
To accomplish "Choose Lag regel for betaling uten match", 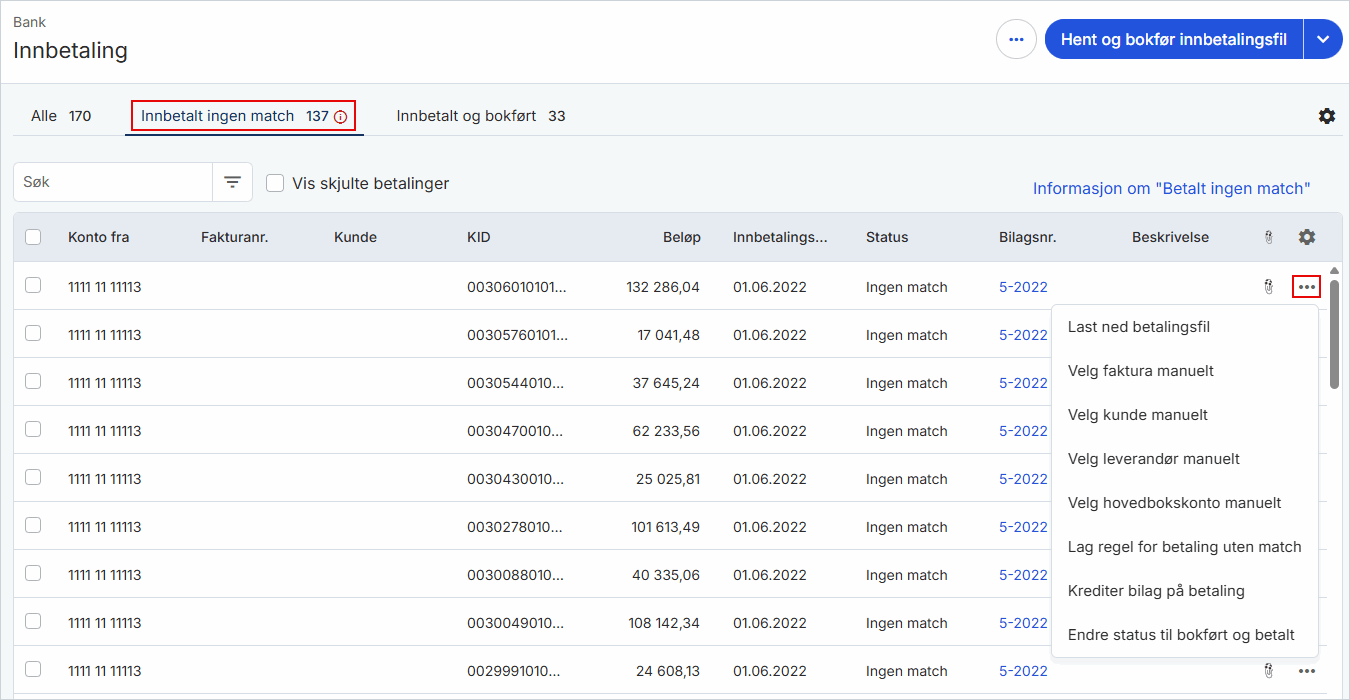I will (1185, 547).
